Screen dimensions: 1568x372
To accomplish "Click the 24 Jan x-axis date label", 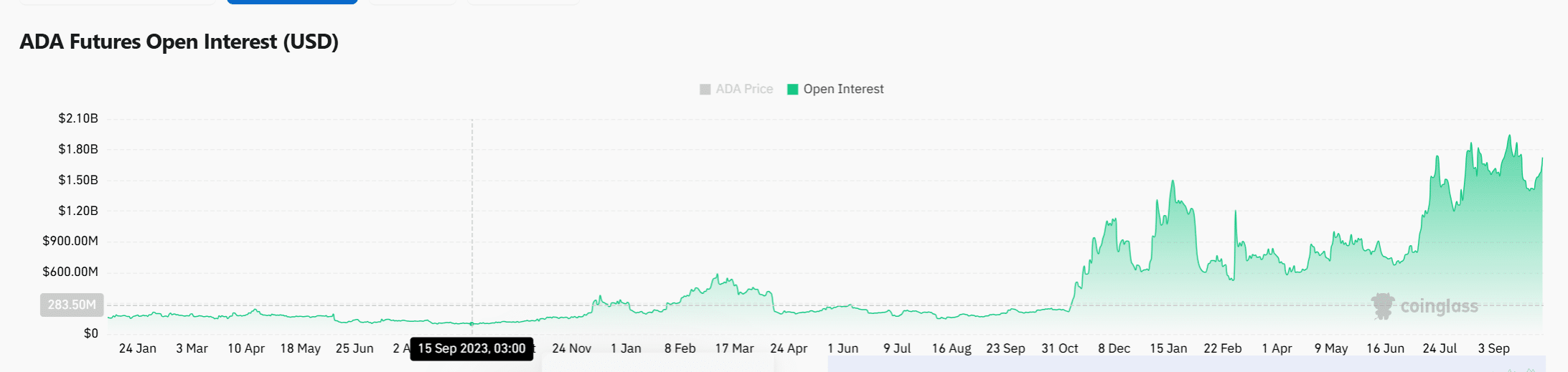I will 137,348.
